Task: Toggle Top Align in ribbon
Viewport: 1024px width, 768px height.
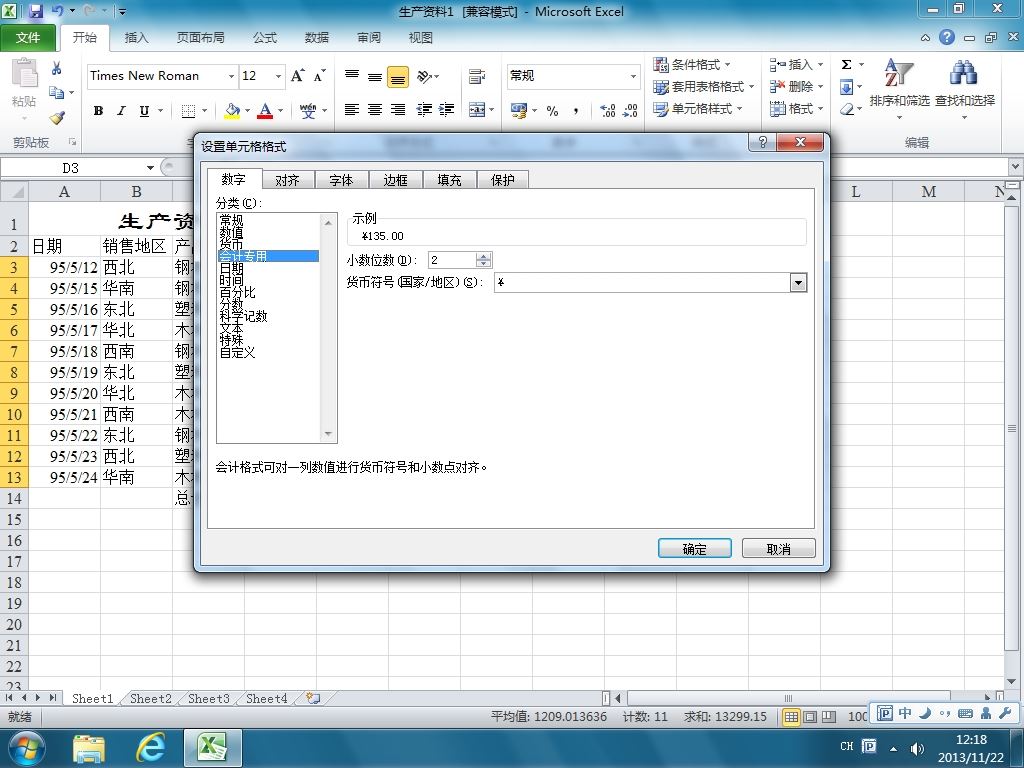Action: [x=352, y=76]
